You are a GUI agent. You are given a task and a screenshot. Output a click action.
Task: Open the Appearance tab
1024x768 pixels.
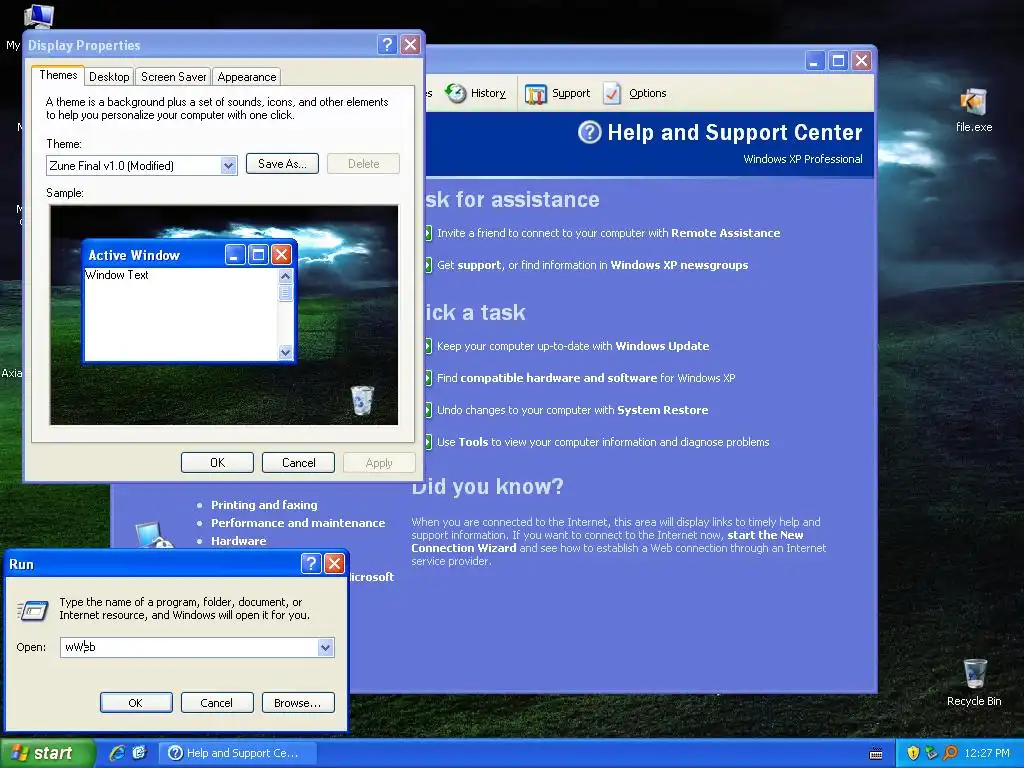246,76
